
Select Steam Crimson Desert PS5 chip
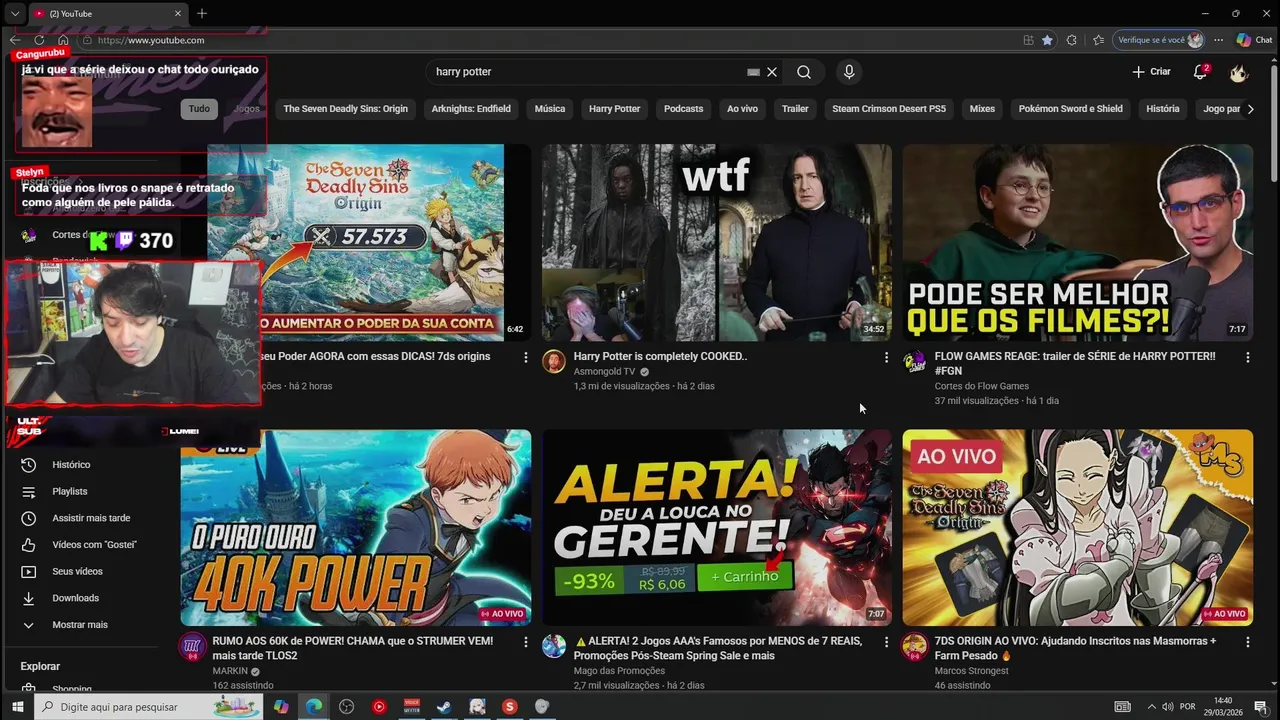click(889, 109)
